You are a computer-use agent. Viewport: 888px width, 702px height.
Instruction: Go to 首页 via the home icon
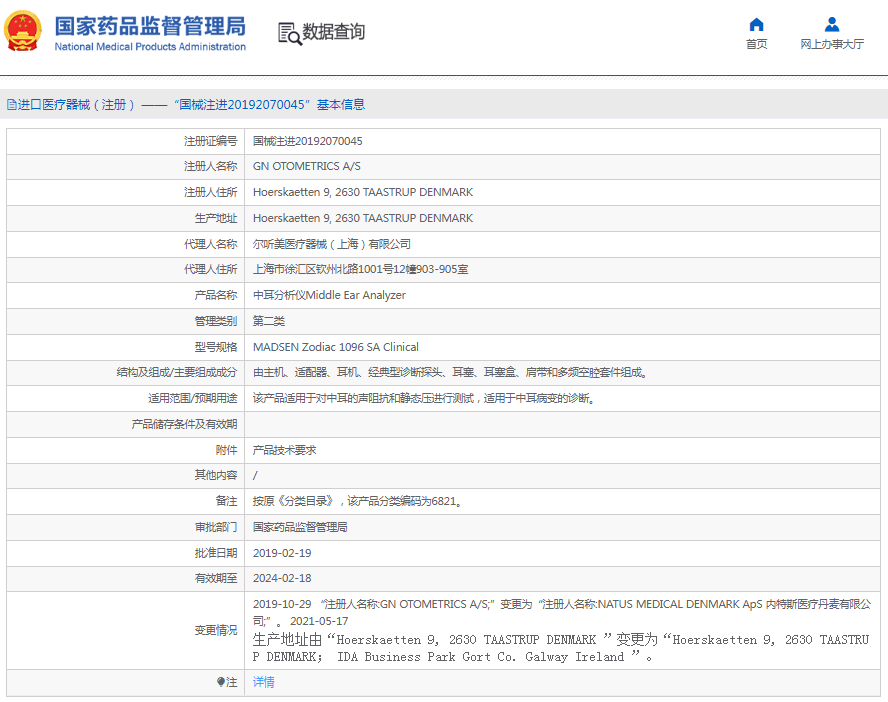click(756, 24)
